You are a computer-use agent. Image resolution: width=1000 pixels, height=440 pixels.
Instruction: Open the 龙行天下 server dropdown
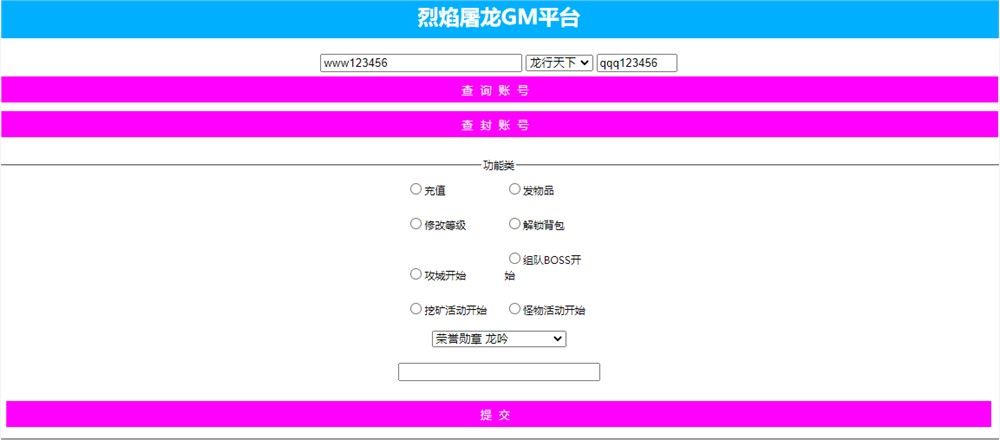click(559, 63)
